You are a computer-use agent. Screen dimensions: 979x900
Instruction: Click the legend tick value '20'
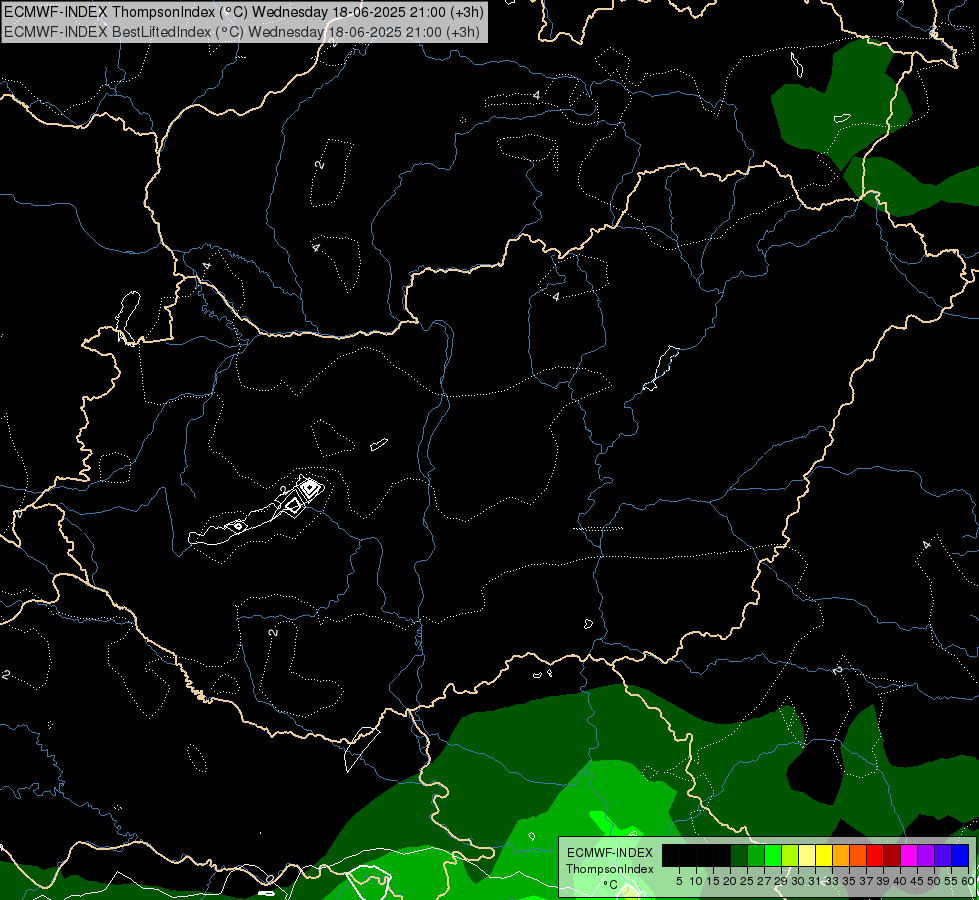[730, 881]
